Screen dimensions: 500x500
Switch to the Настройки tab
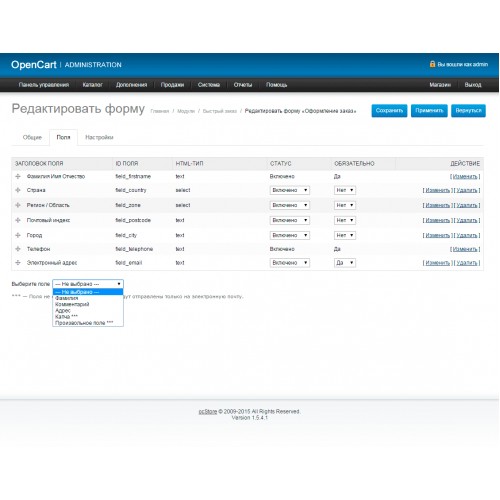point(99,137)
